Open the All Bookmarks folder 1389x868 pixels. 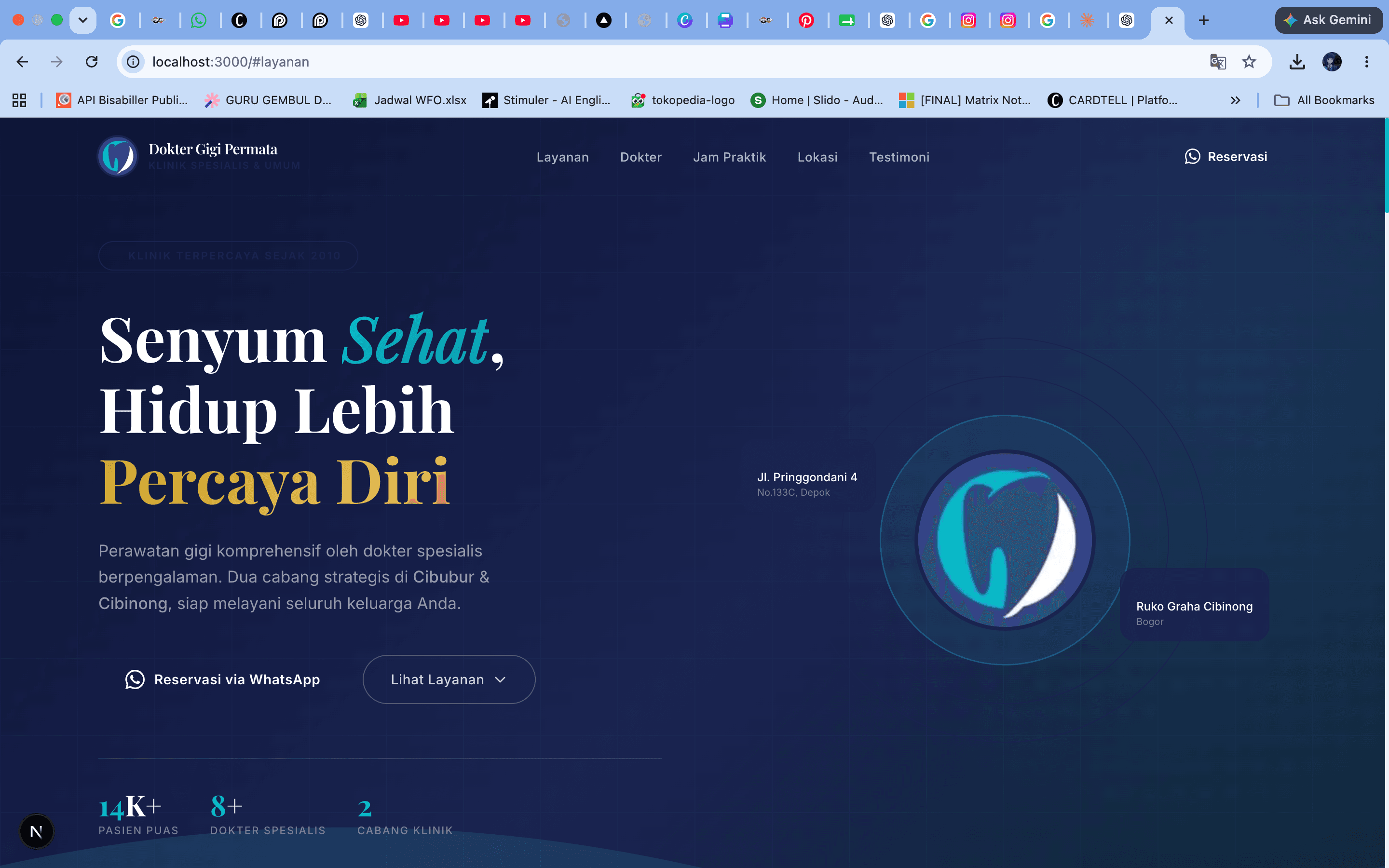point(1324,100)
